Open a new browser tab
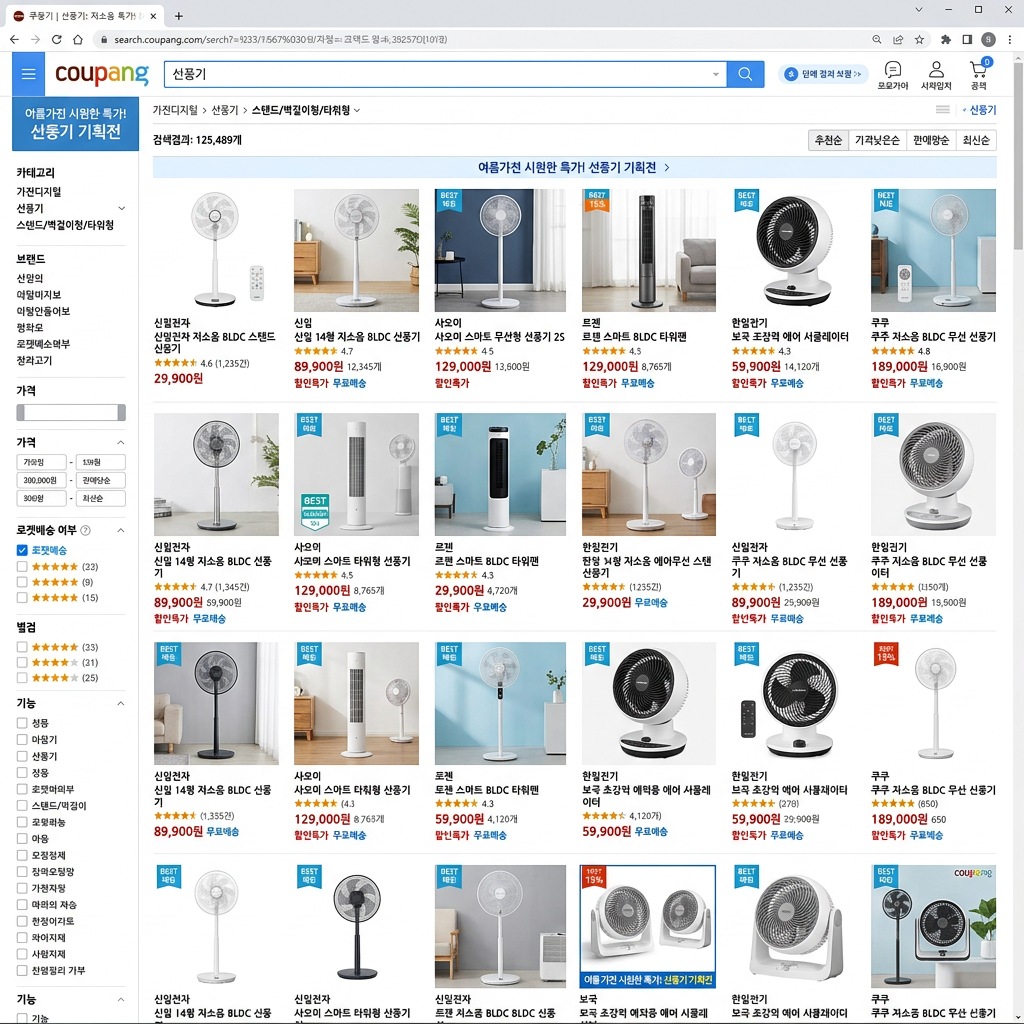Image resolution: width=1024 pixels, height=1024 pixels. 178,16
